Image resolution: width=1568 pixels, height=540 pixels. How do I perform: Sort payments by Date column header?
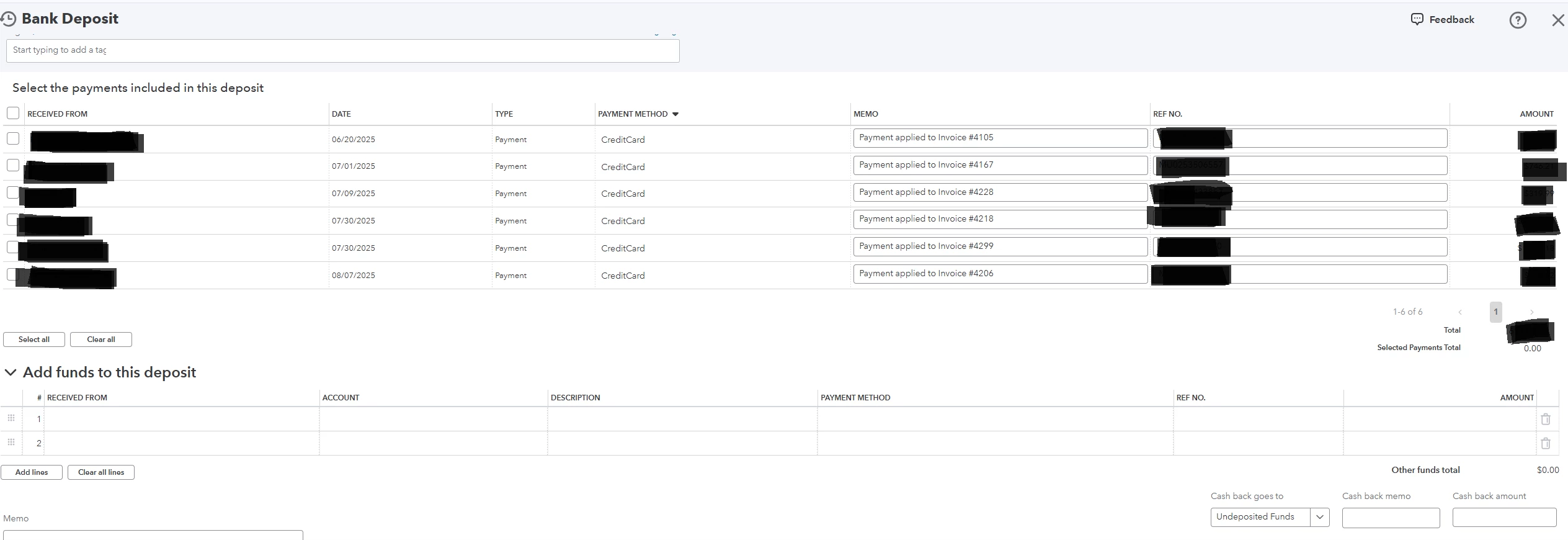point(341,114)
